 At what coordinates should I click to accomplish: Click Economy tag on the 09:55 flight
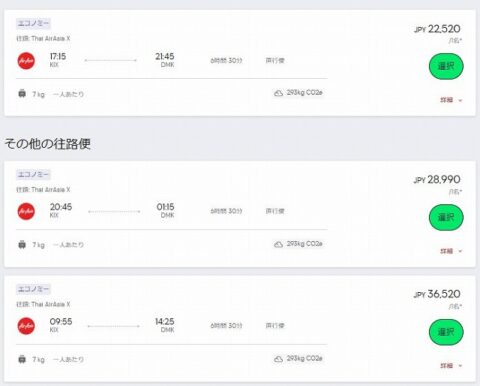tap(33, 289)
